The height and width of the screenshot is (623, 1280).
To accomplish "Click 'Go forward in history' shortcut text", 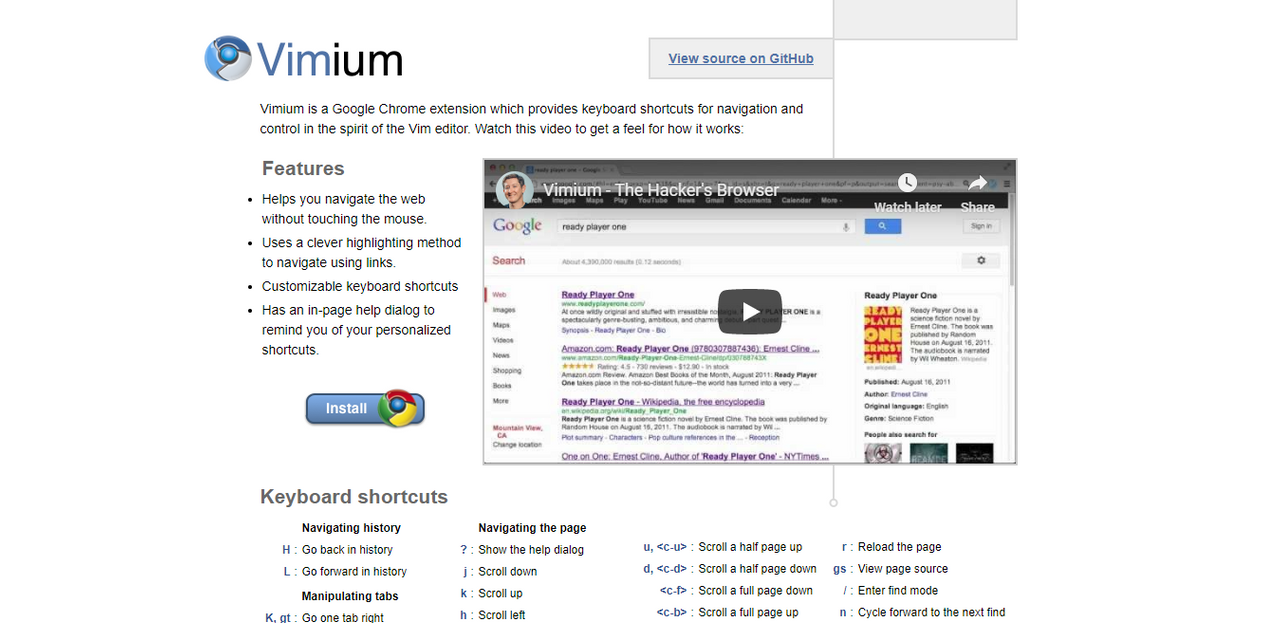I will point(354,572).
